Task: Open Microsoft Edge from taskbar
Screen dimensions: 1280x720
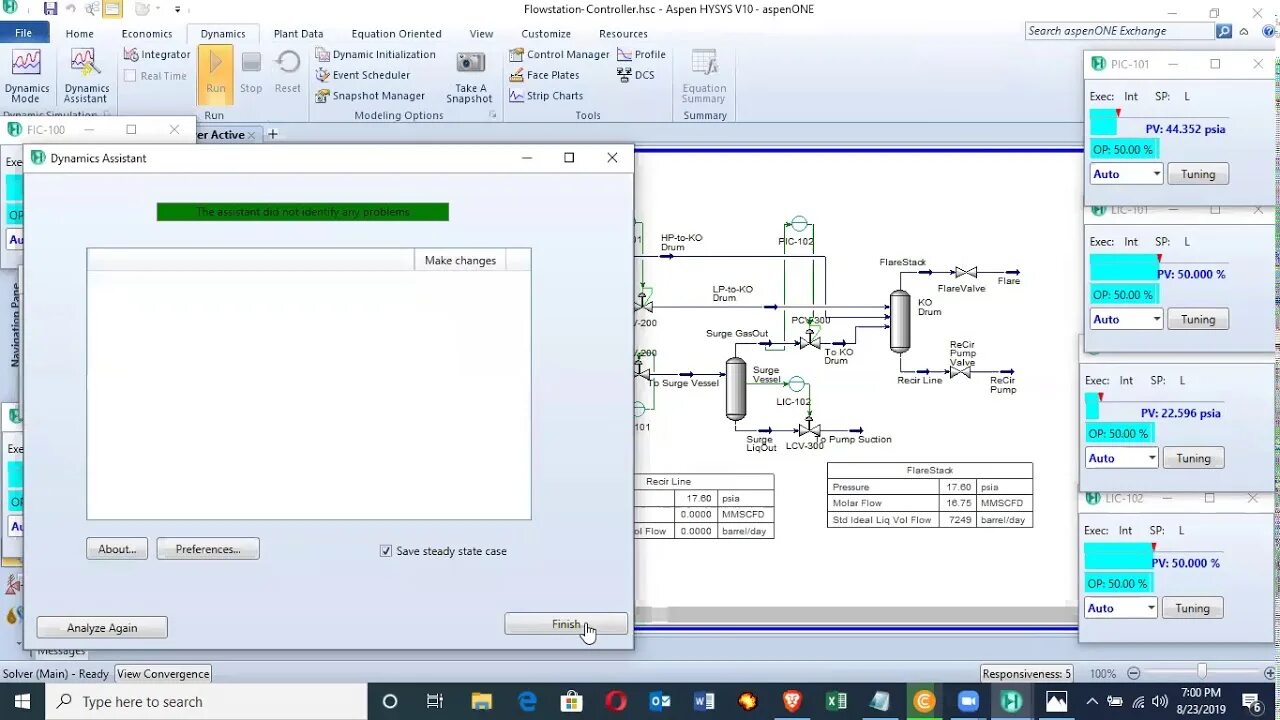Action: 527,702
